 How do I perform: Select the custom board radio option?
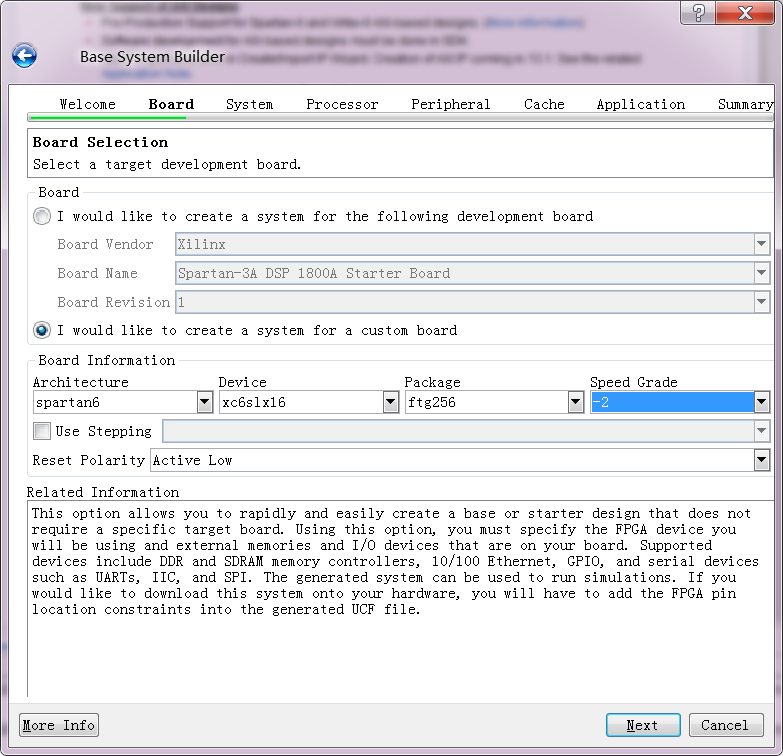42,330
